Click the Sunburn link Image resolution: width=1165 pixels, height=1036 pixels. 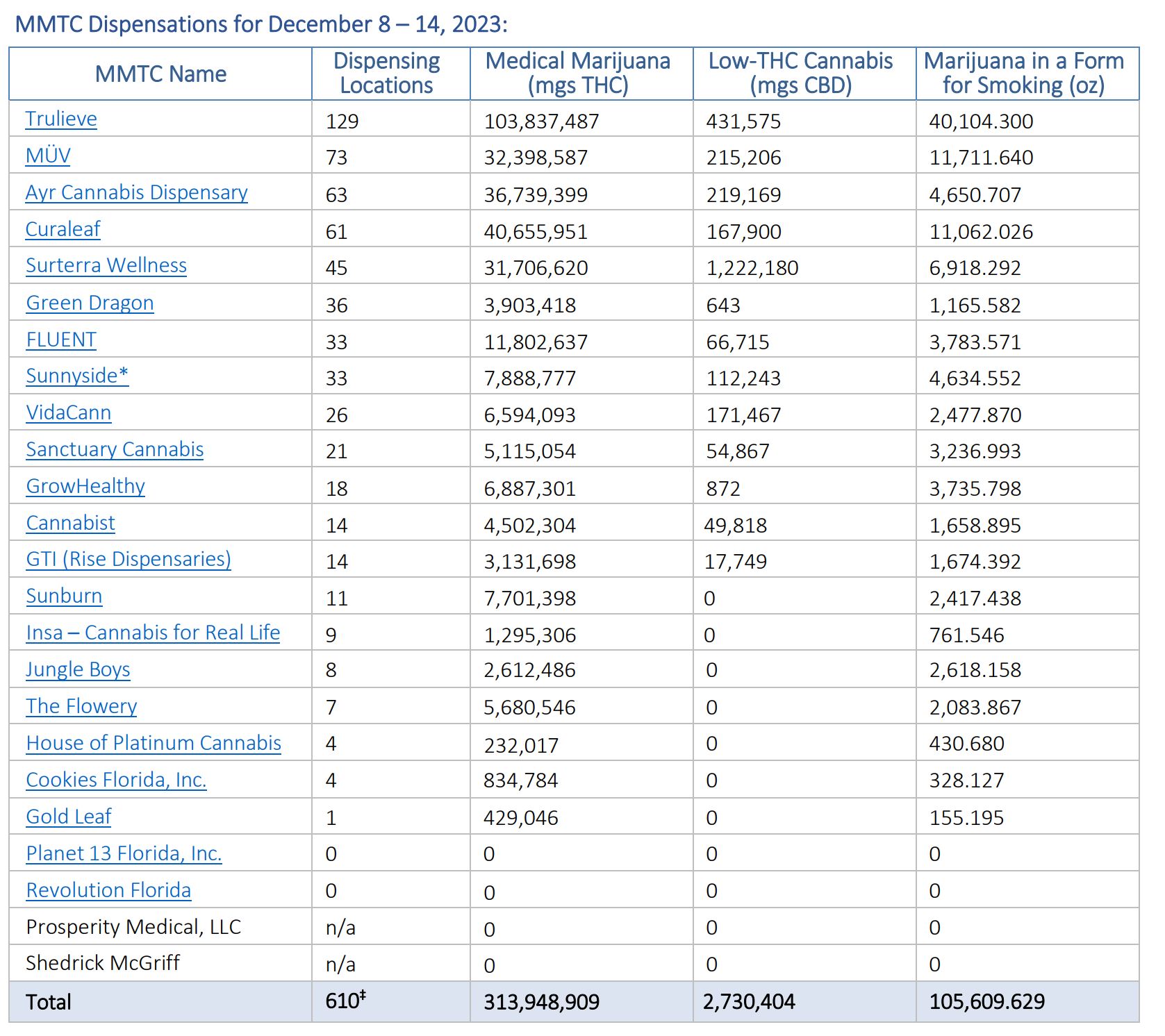(x=64, y=596)
